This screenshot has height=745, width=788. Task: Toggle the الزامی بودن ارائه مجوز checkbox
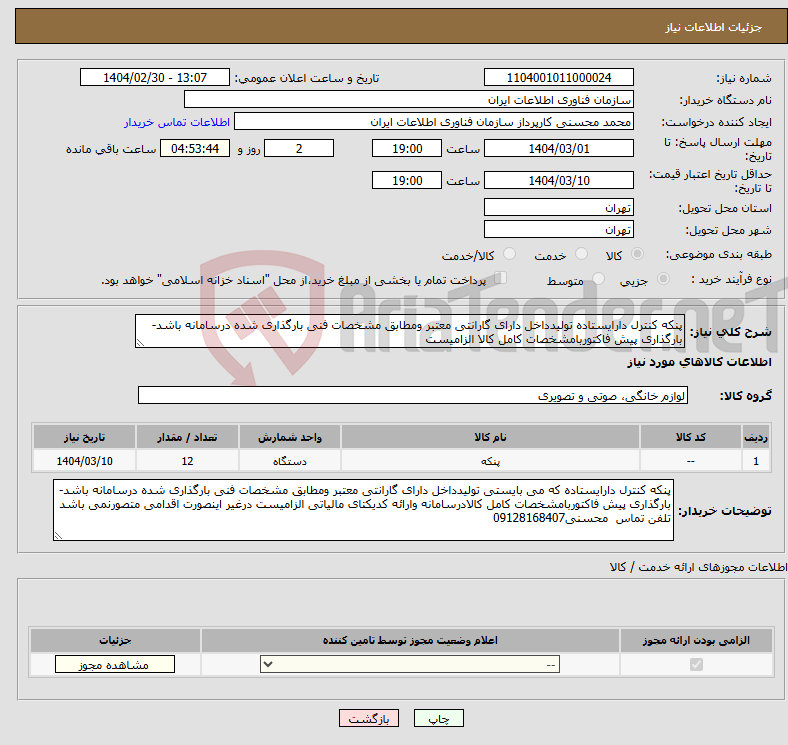tap(696, 664)
